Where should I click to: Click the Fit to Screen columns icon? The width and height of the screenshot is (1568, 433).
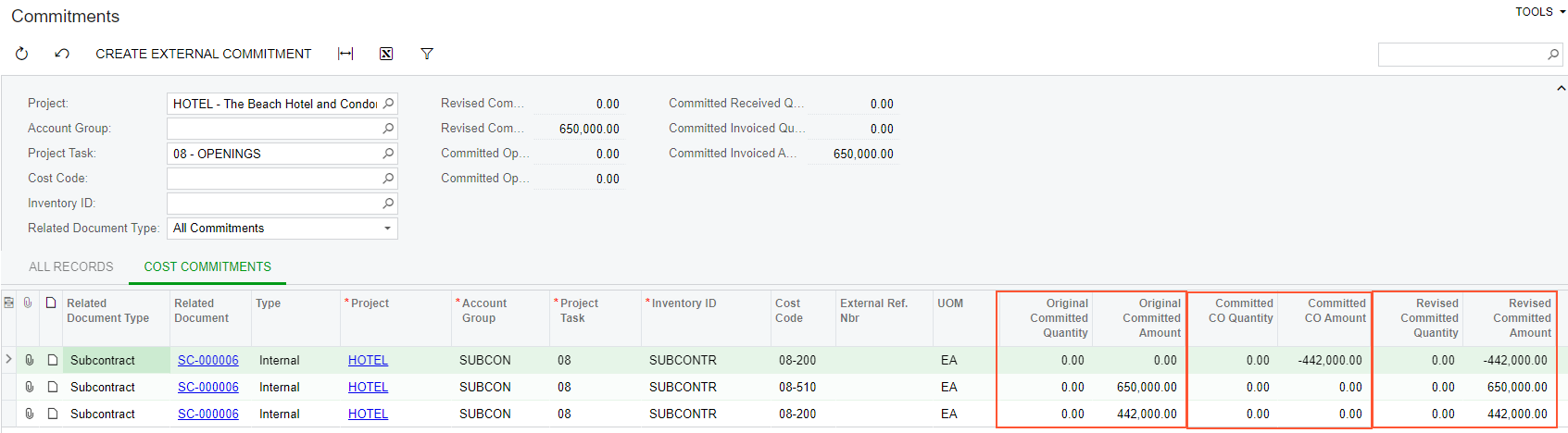click(x=345, y=54)
